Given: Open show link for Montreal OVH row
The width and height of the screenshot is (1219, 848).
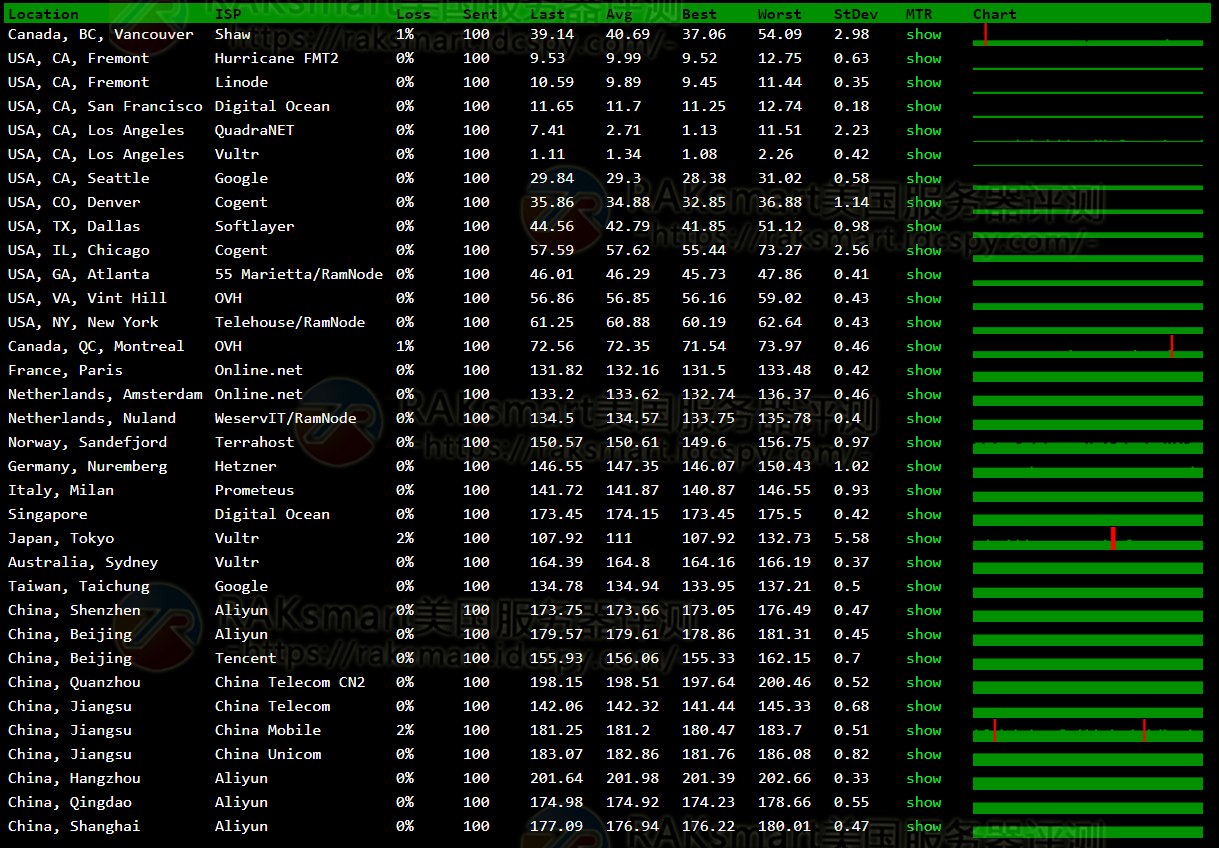Looking at the screenshot, I should tap(924, 346).
